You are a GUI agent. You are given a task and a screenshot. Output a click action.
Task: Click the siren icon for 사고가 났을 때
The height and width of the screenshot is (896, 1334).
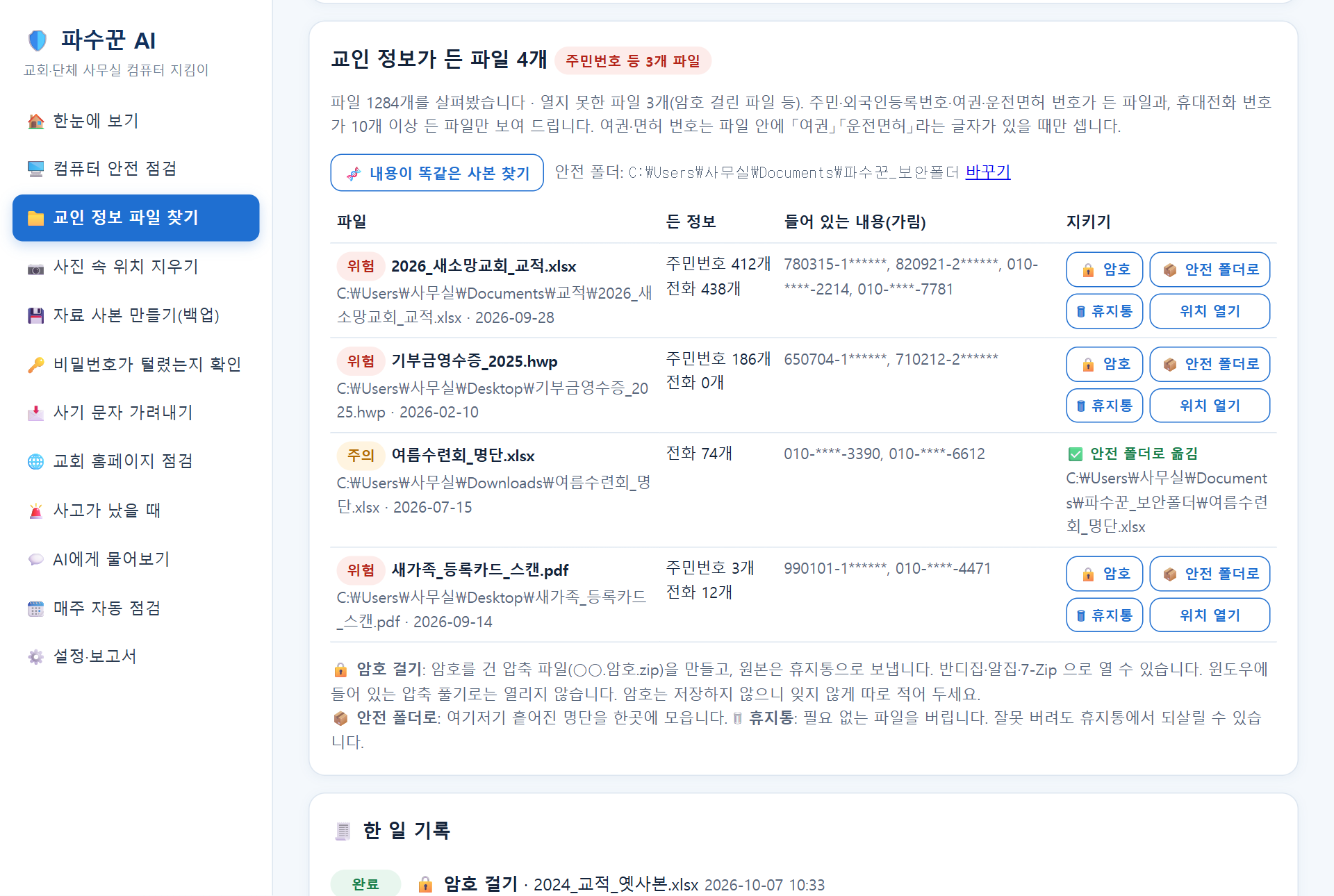click(35, 511)
